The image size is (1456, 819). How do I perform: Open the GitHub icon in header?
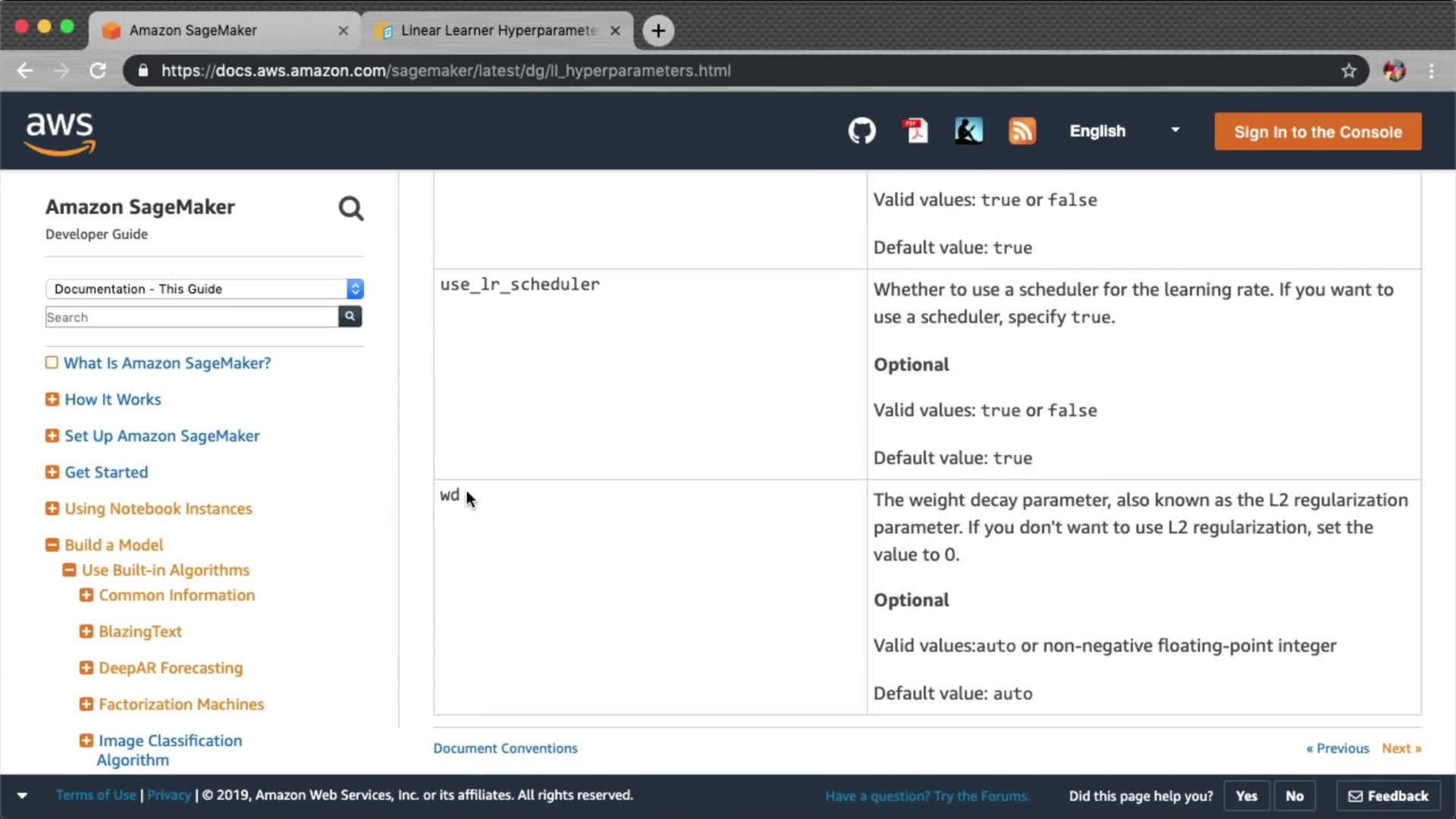coord(861,131)
